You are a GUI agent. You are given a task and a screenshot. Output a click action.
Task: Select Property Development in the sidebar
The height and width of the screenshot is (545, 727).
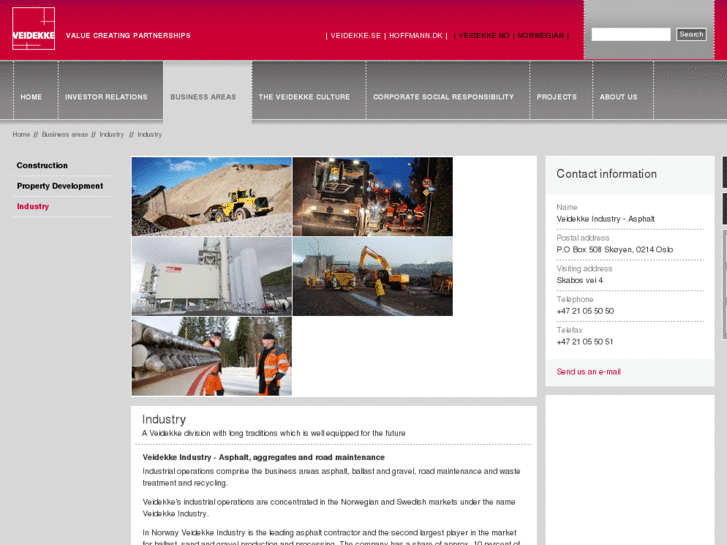pyautogui.click(x=60, y=186)
